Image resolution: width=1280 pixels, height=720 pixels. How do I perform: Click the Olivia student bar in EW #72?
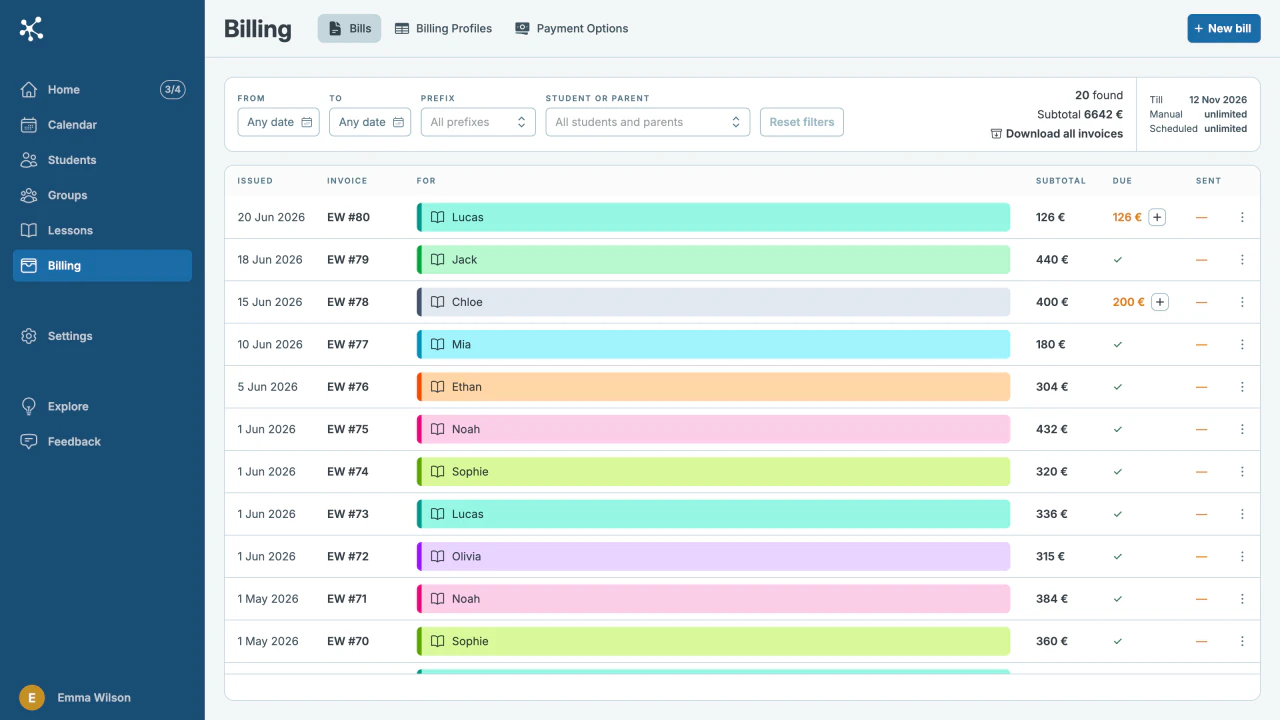[x=713, y=556]
